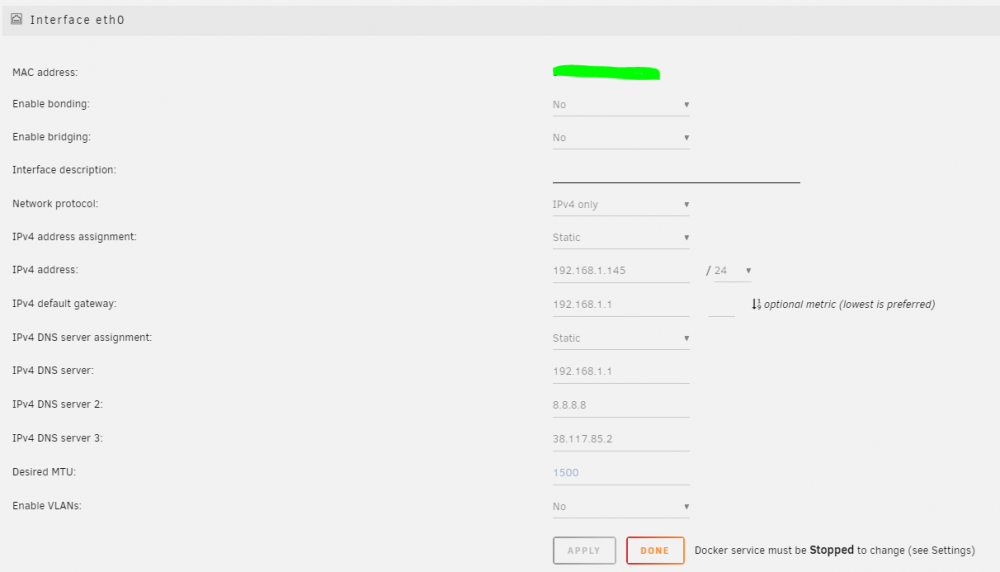Click the metric sort arrows icon
The image size is (1000, 572).
756,304
